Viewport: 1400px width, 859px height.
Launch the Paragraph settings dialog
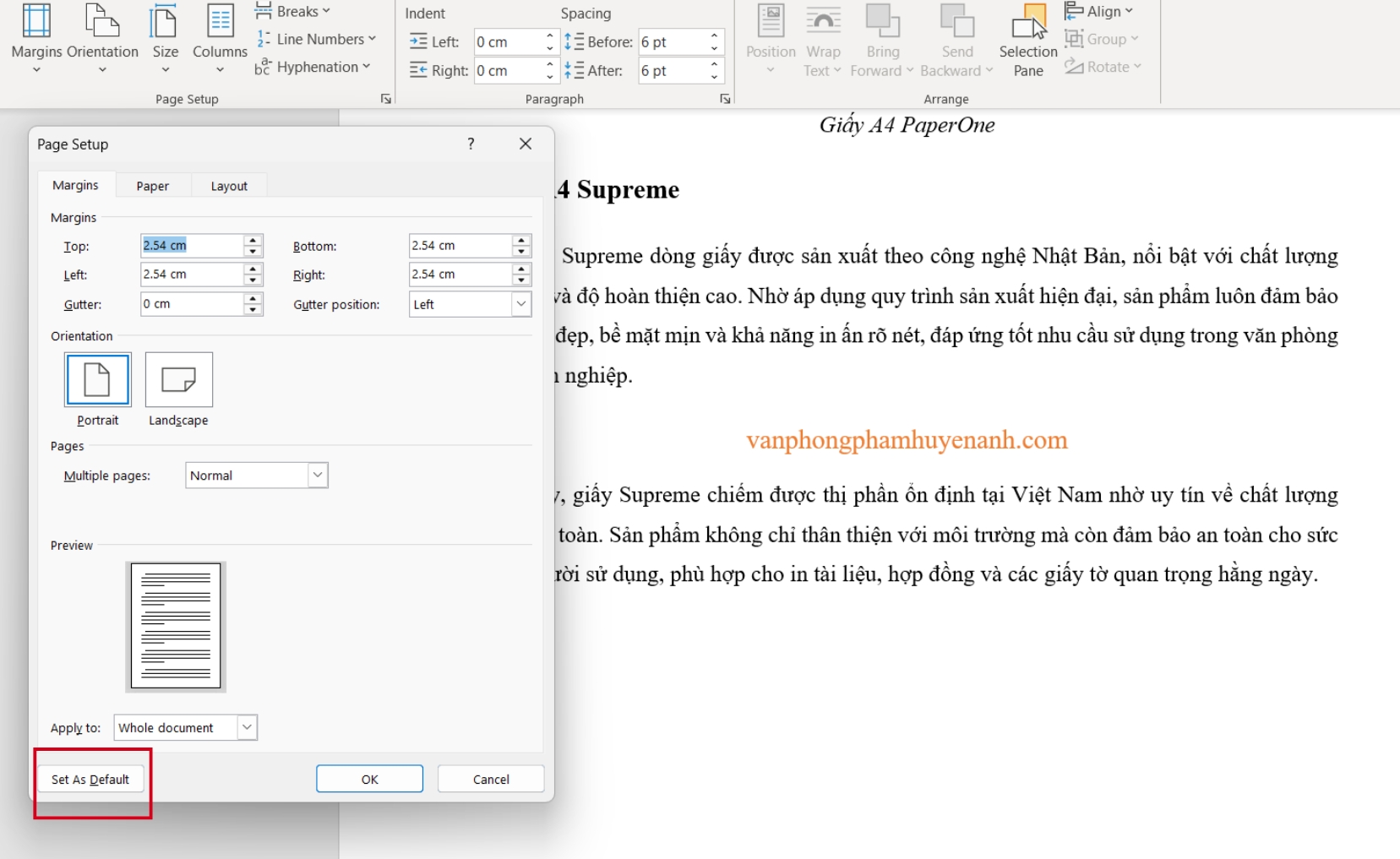[725, 99]
